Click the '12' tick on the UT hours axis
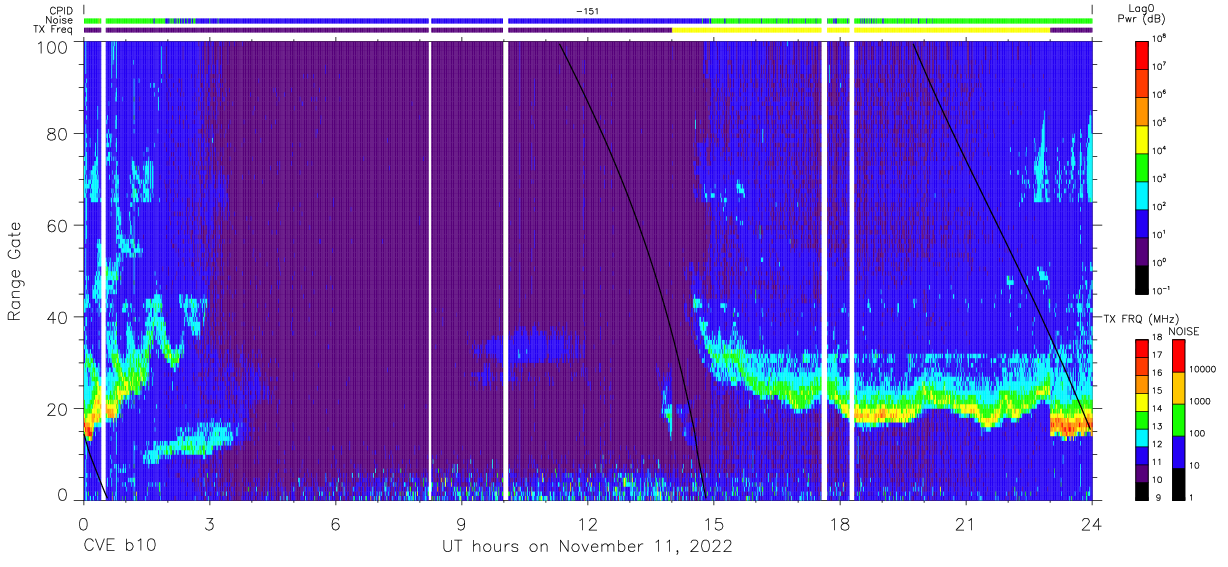 coord(588,523)
